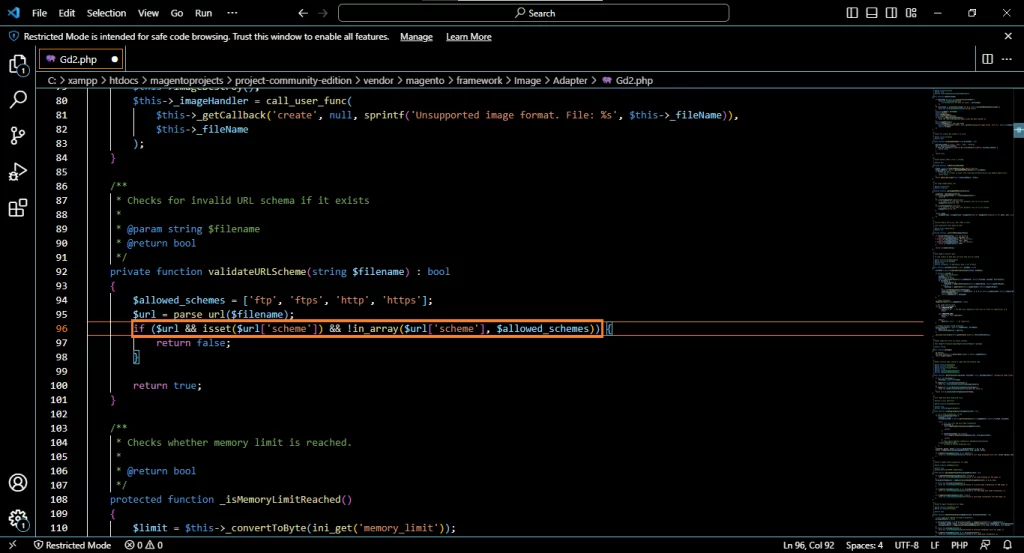Screen dimensions: 1024x553
Task: Click the VS Code logo icon
Action: coord(14,12)
